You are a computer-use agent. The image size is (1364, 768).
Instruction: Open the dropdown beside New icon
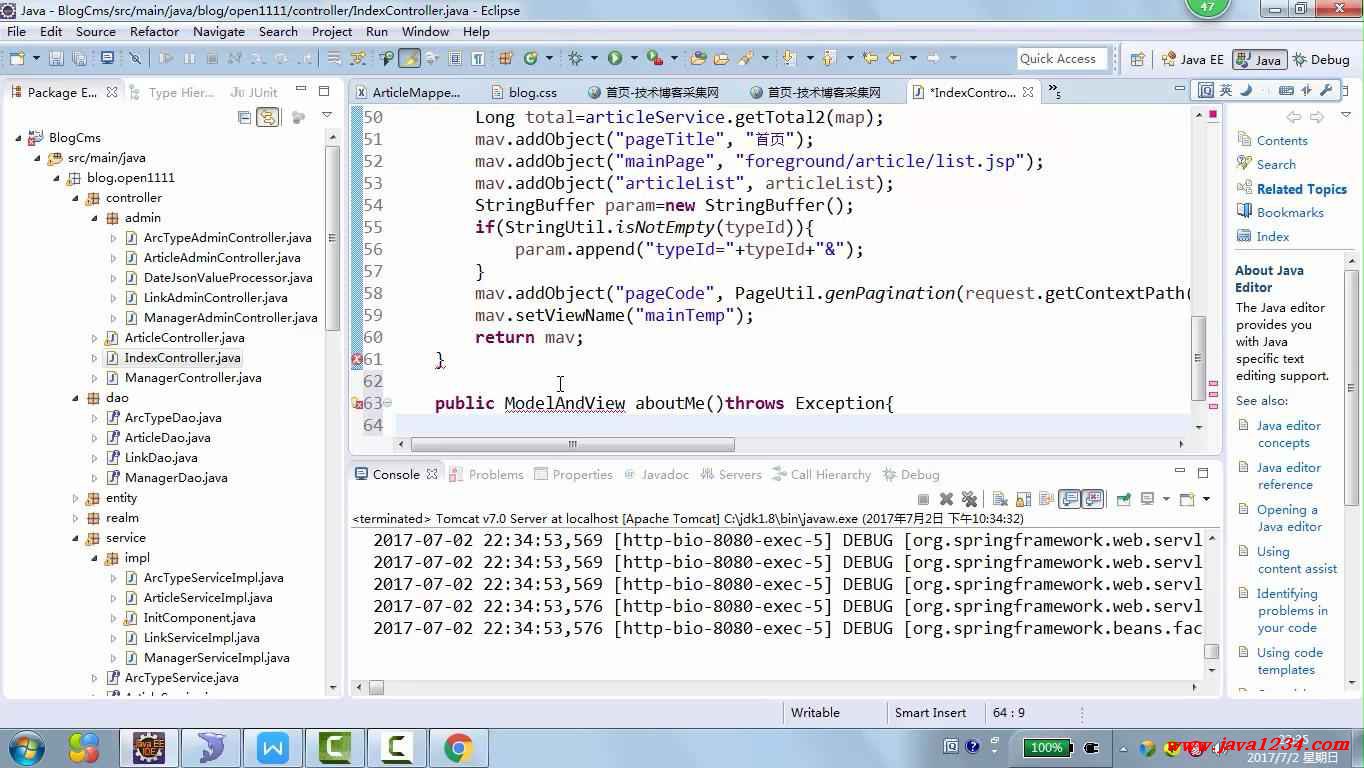(x=36, y=58)
